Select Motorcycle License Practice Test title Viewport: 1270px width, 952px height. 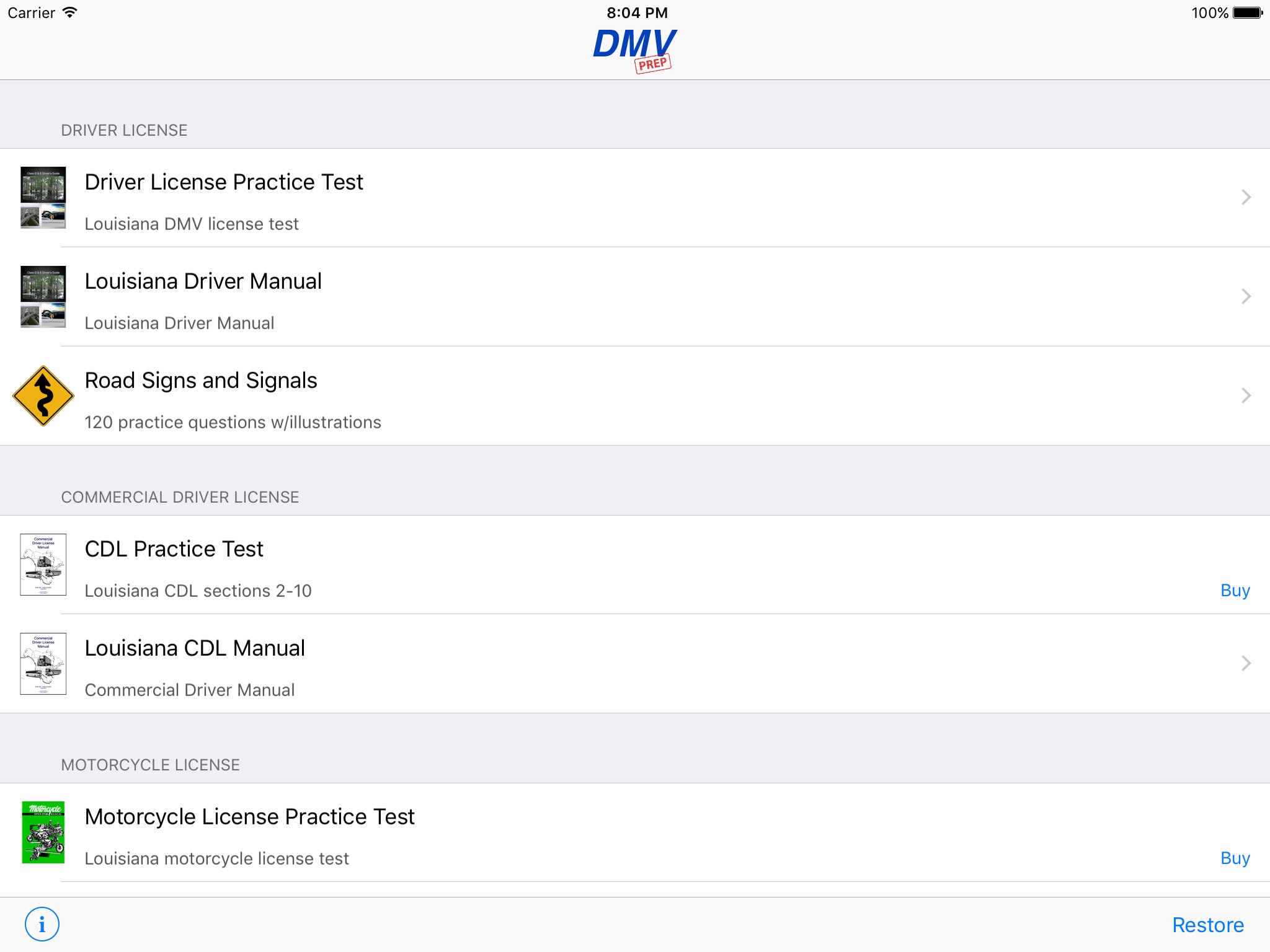pyautogui.click(x=249, y=817)
